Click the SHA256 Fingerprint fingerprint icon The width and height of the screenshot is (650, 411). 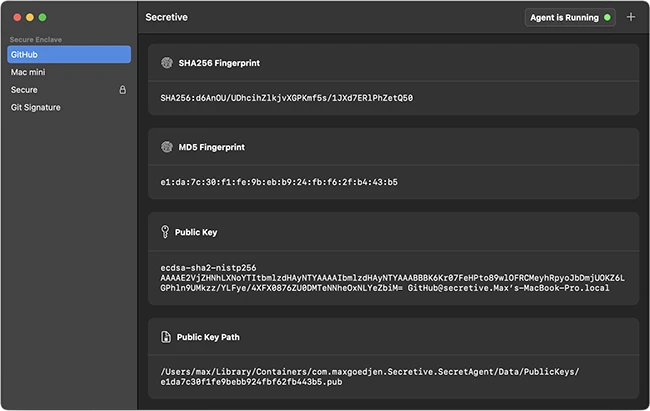coord(167,63)
